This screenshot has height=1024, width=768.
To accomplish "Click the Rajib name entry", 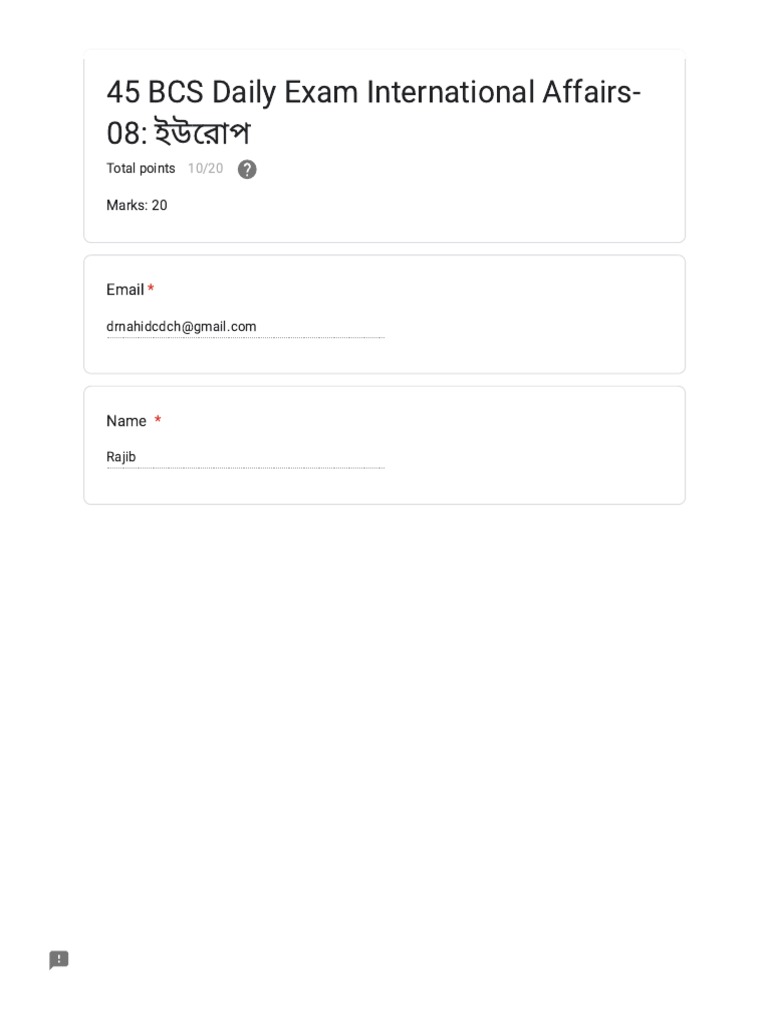I will click(x=121, y=456).
